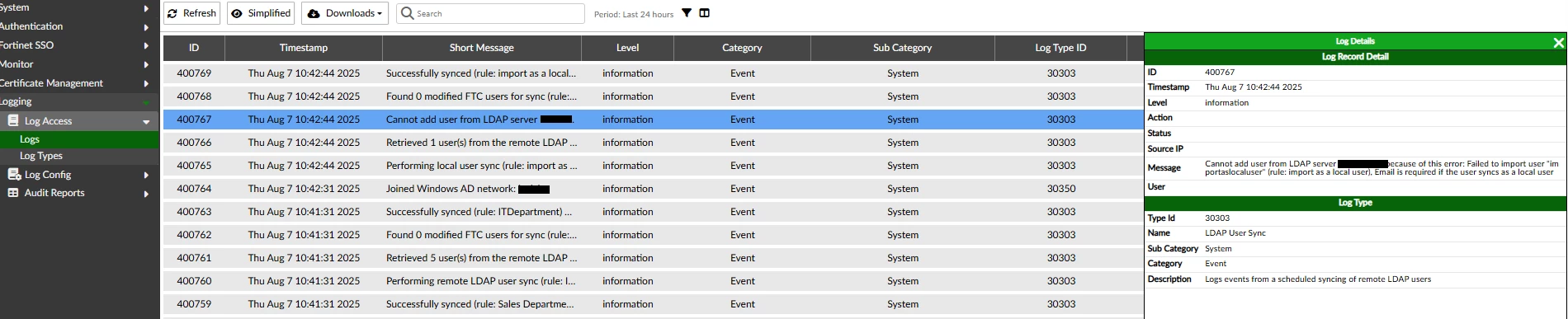Sort by the Level column header
This screenshot has width=1568, height=319.
point(628,48)
